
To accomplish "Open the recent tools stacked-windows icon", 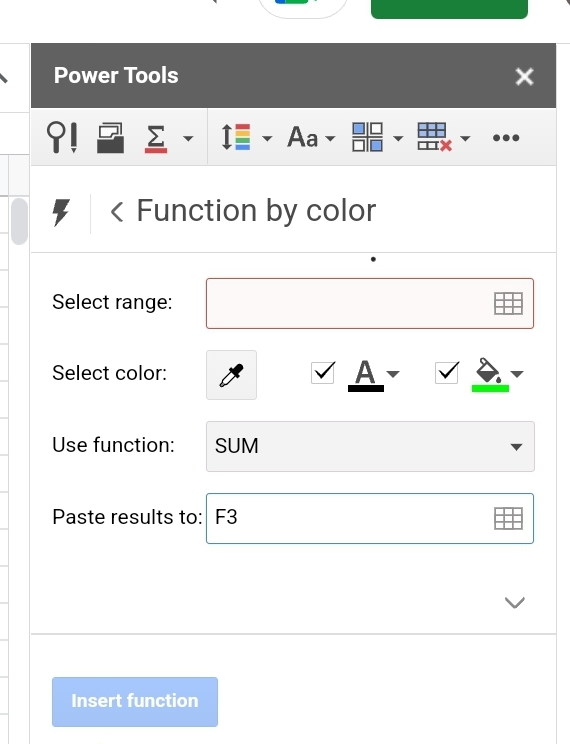I will point(111,138).
